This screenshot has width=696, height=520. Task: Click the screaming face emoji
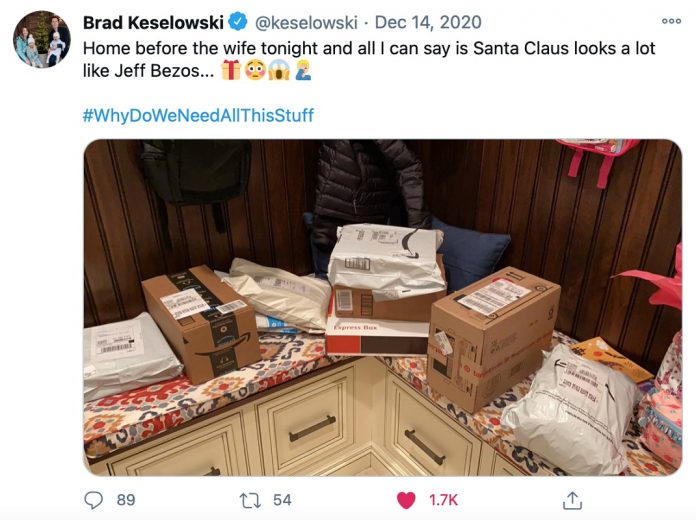[279, 70]
